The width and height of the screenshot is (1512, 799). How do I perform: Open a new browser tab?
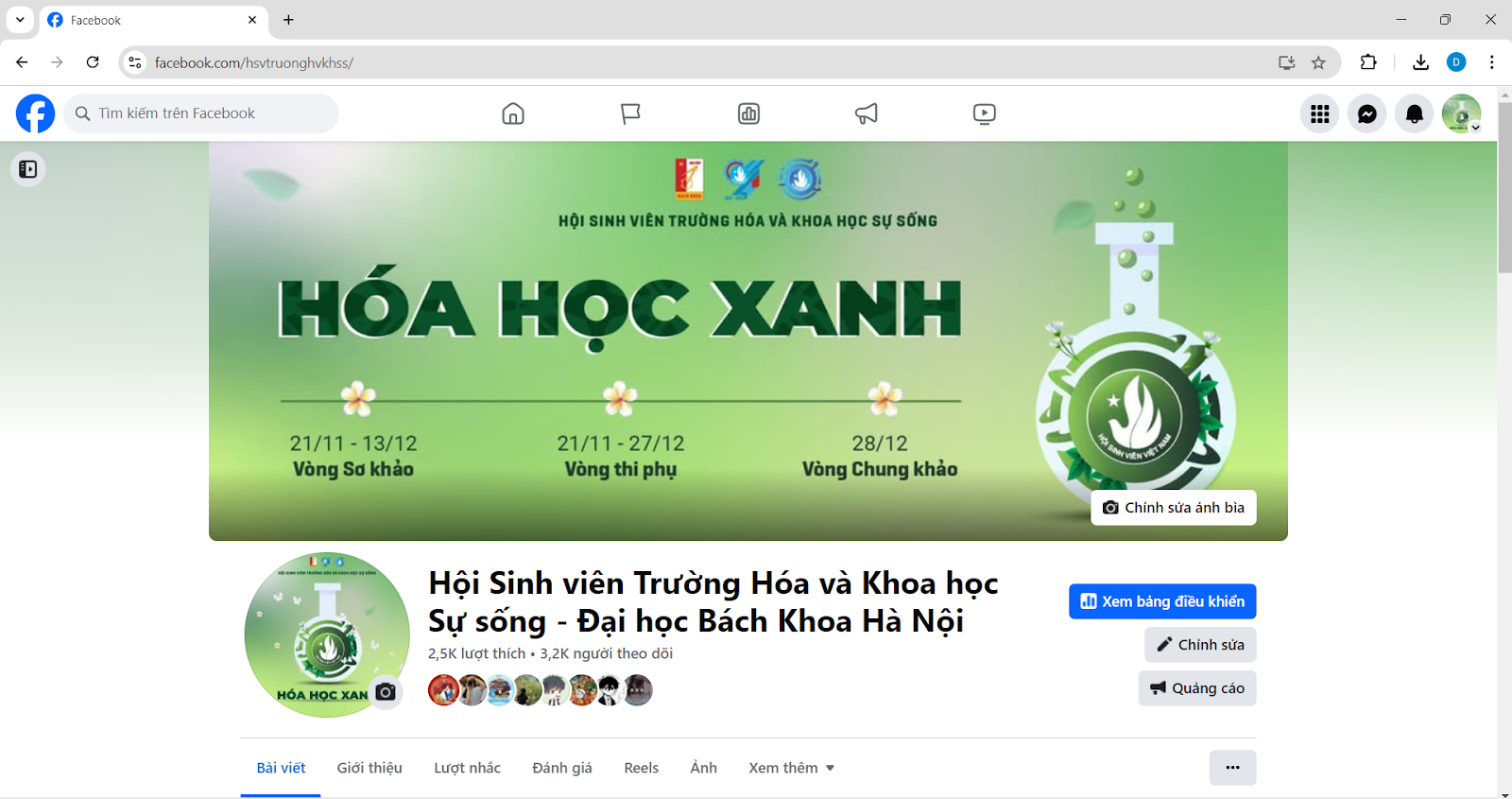[288, 20]
